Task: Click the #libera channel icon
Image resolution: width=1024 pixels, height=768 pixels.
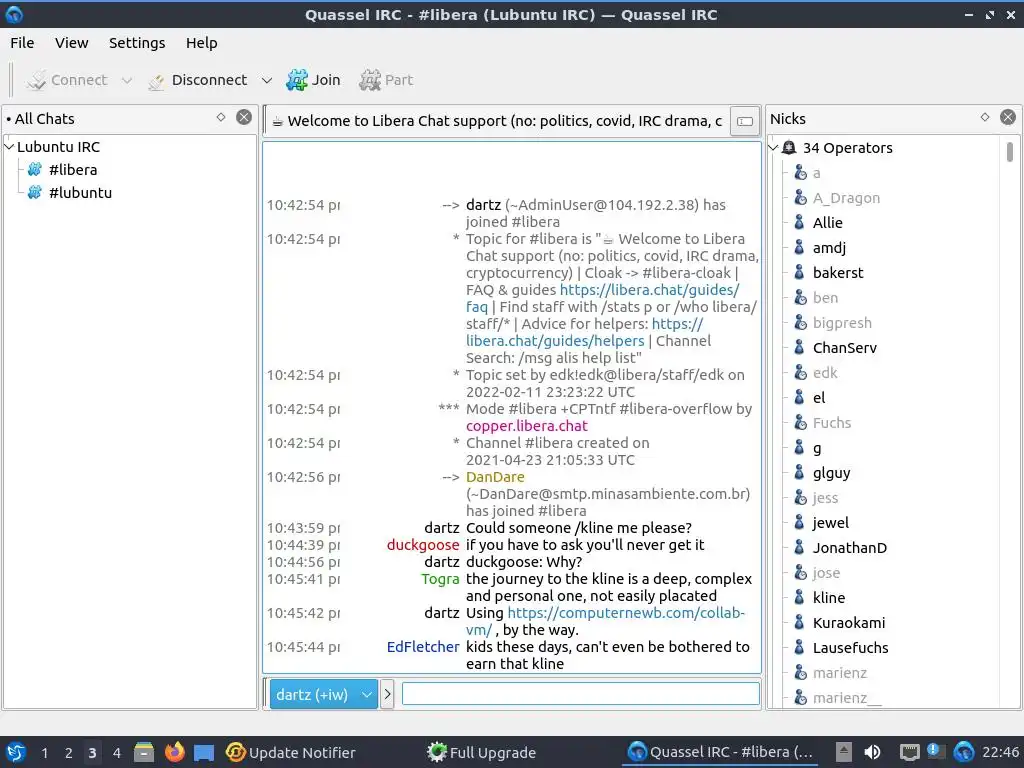Action: click(35, 170)
